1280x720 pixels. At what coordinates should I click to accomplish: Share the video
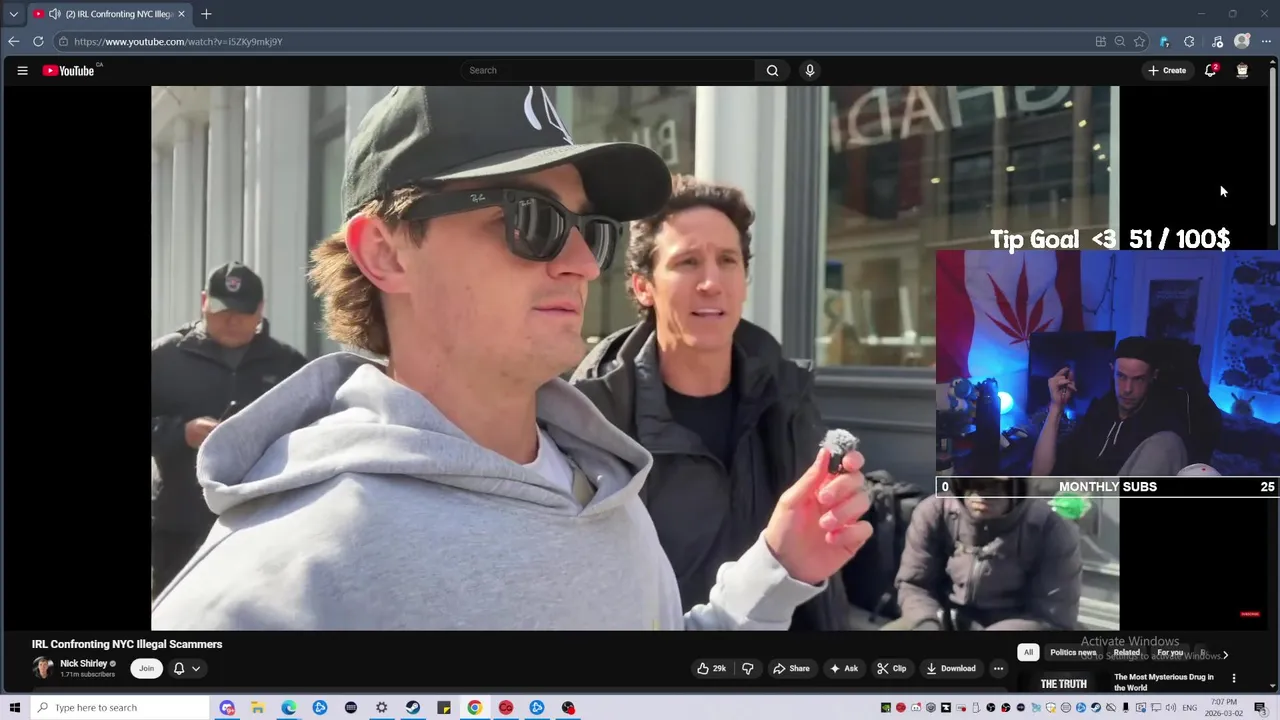click(791, 668)
